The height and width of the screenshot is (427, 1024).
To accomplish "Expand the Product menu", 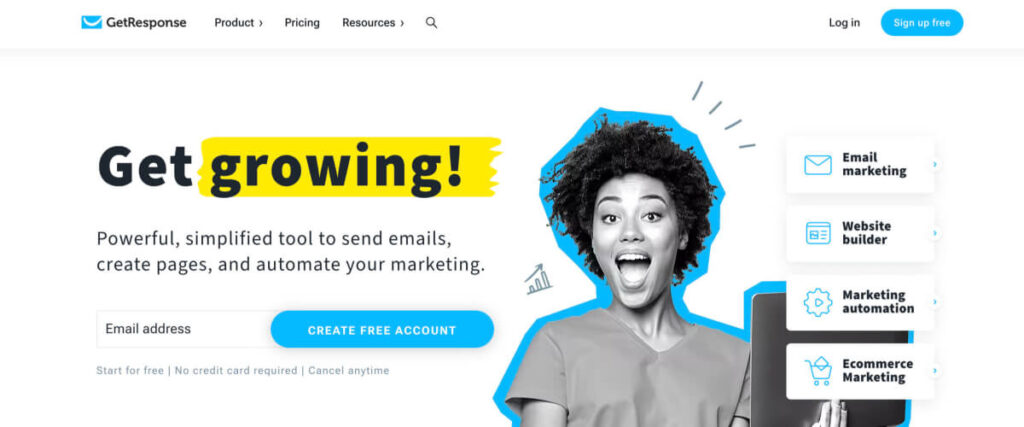I will [x=238, y=23].
